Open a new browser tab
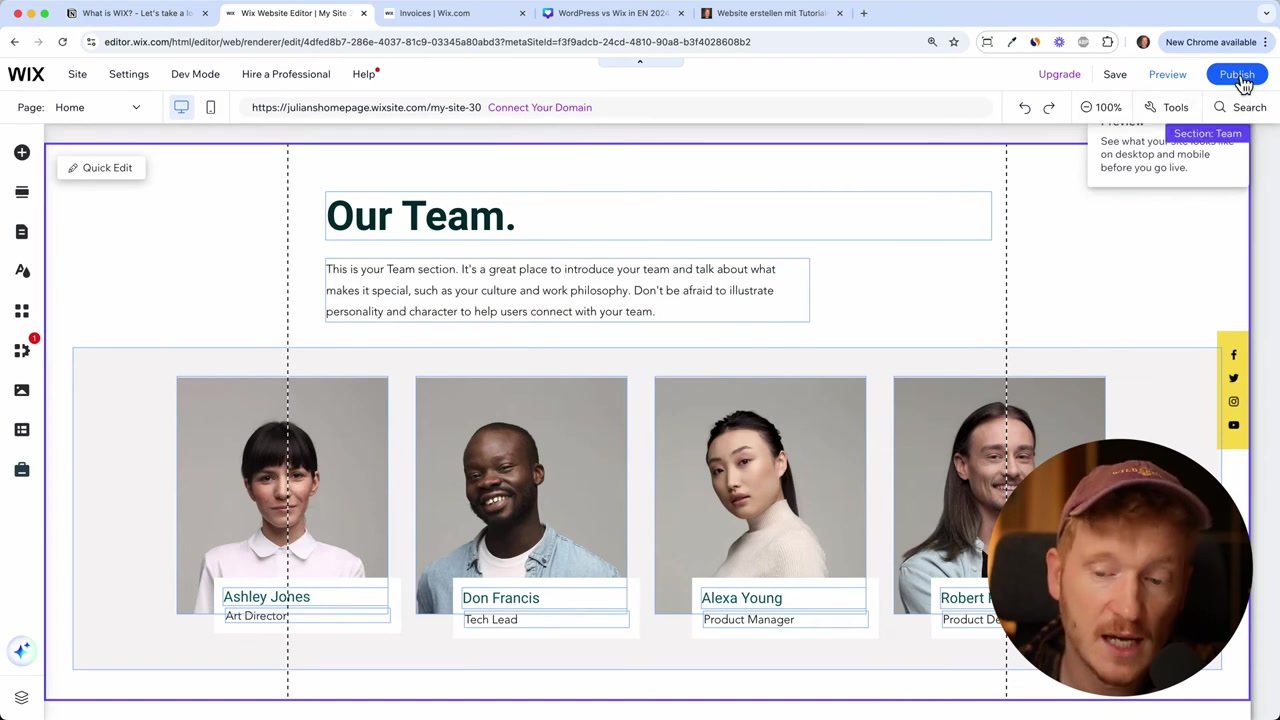 point(864,13)
